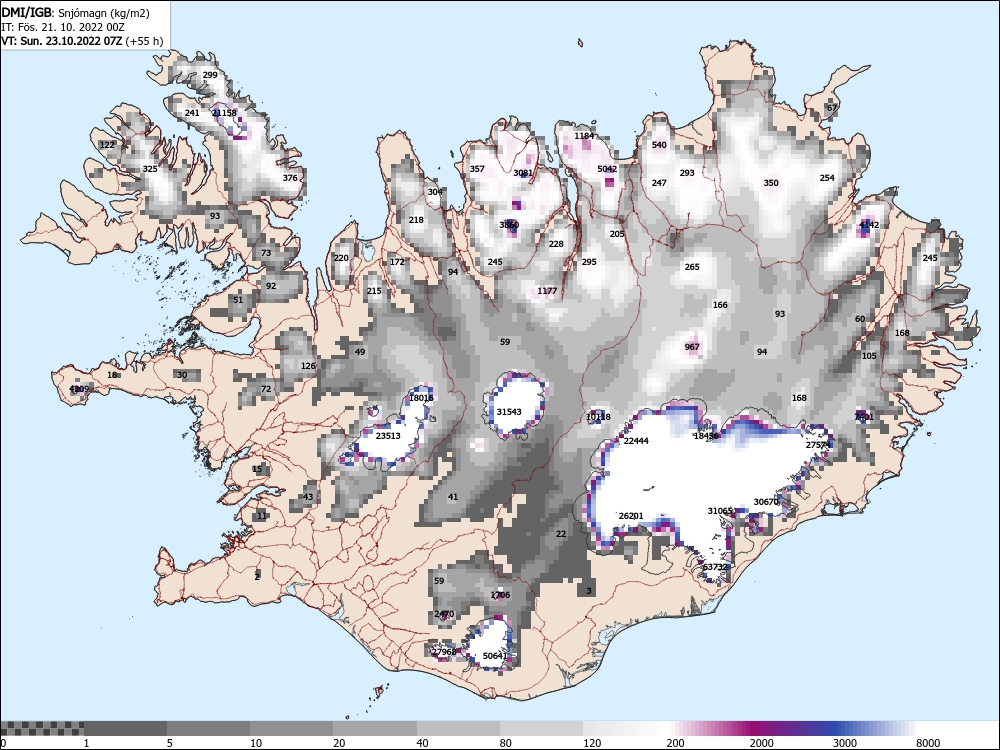
Task: Pick the glacier value '23513'
Action: [x=388, y=436]
